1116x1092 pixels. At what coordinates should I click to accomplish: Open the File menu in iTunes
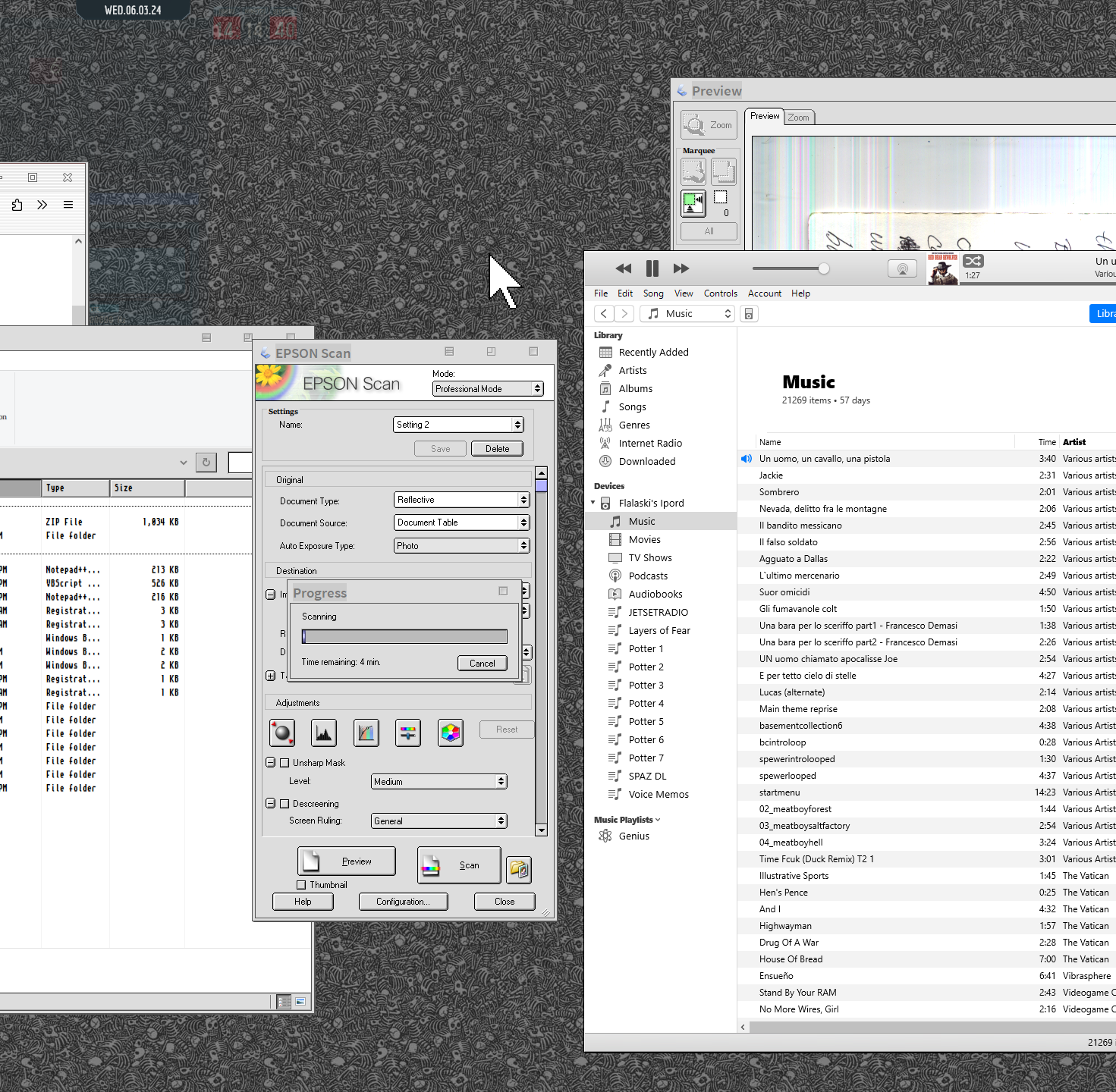(601, 293)
